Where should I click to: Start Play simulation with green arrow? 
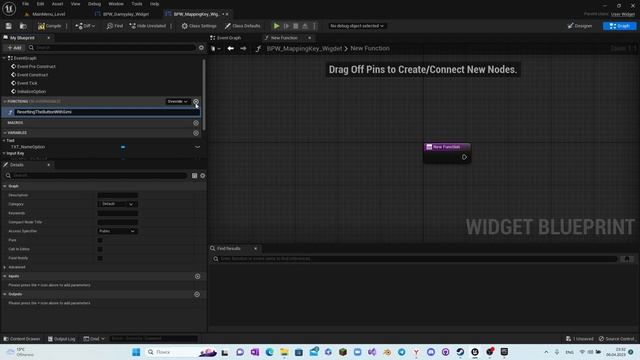coord(276,26)
